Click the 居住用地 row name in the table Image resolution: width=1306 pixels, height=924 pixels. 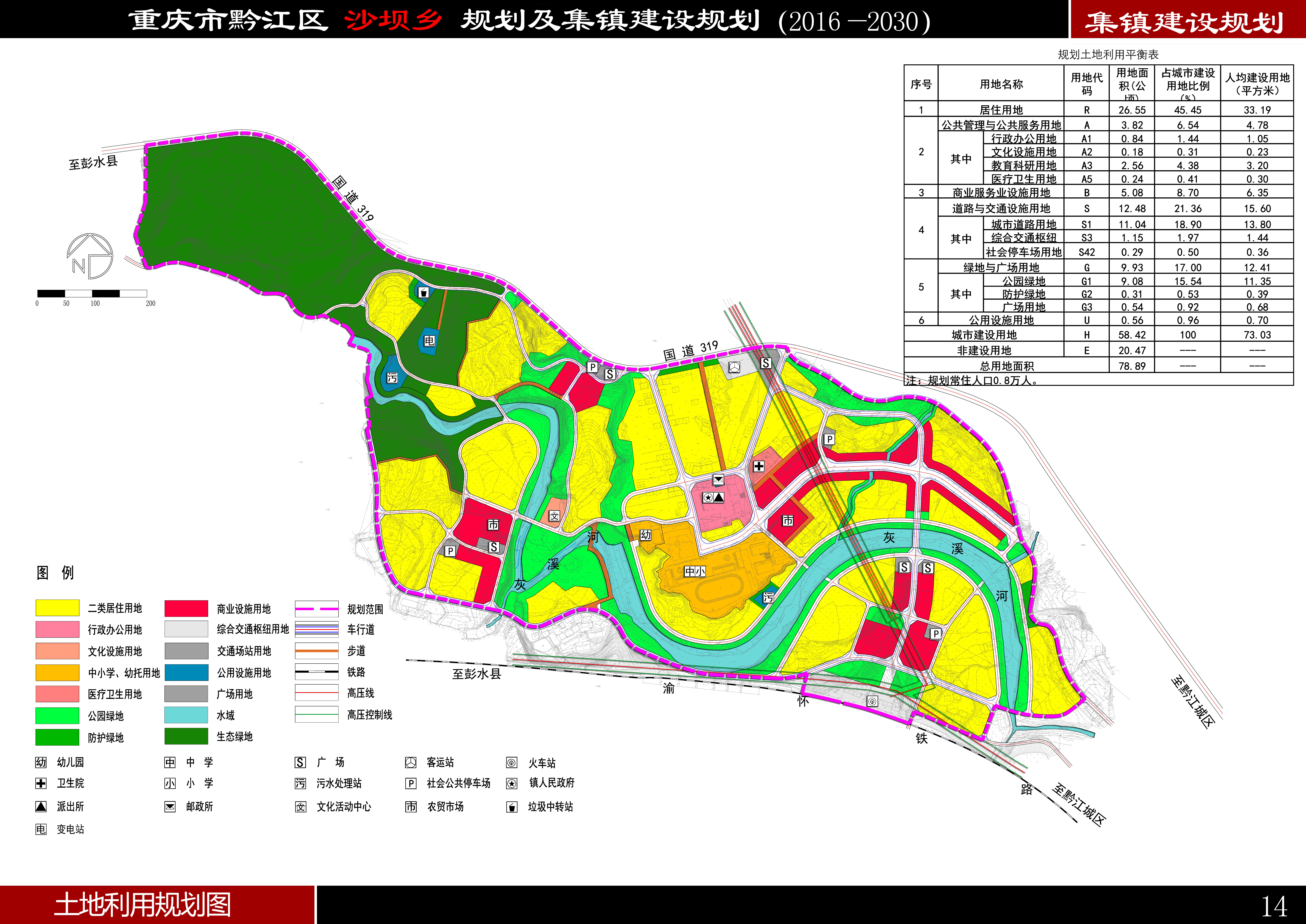coord(1001,110)
